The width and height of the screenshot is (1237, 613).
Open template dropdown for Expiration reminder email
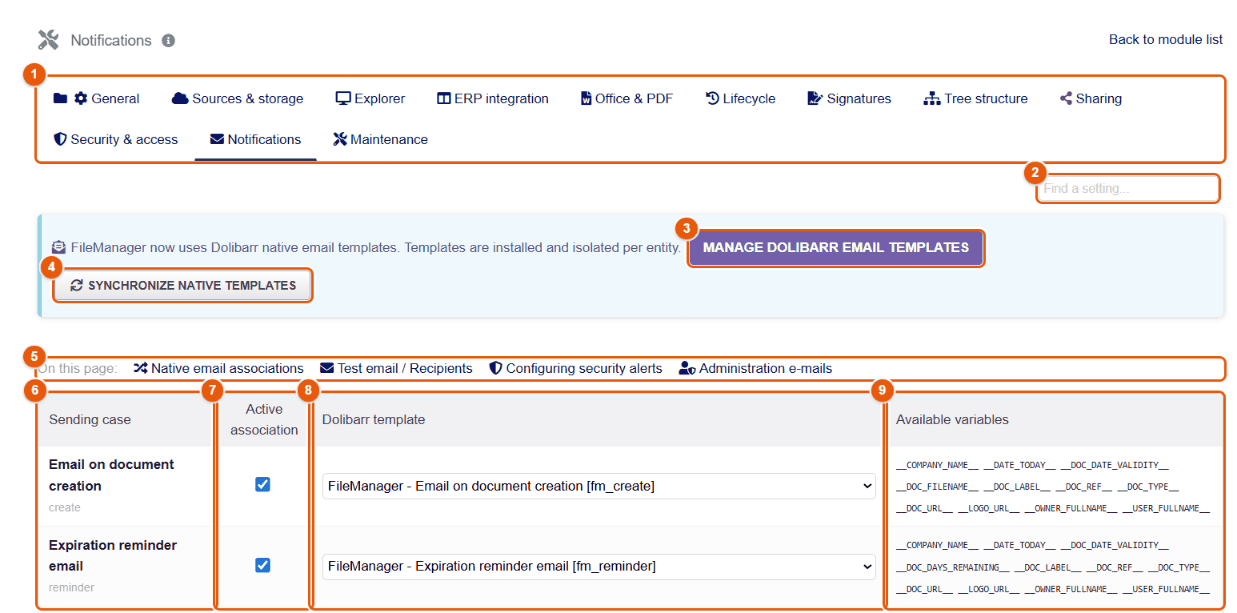[599, 566]
